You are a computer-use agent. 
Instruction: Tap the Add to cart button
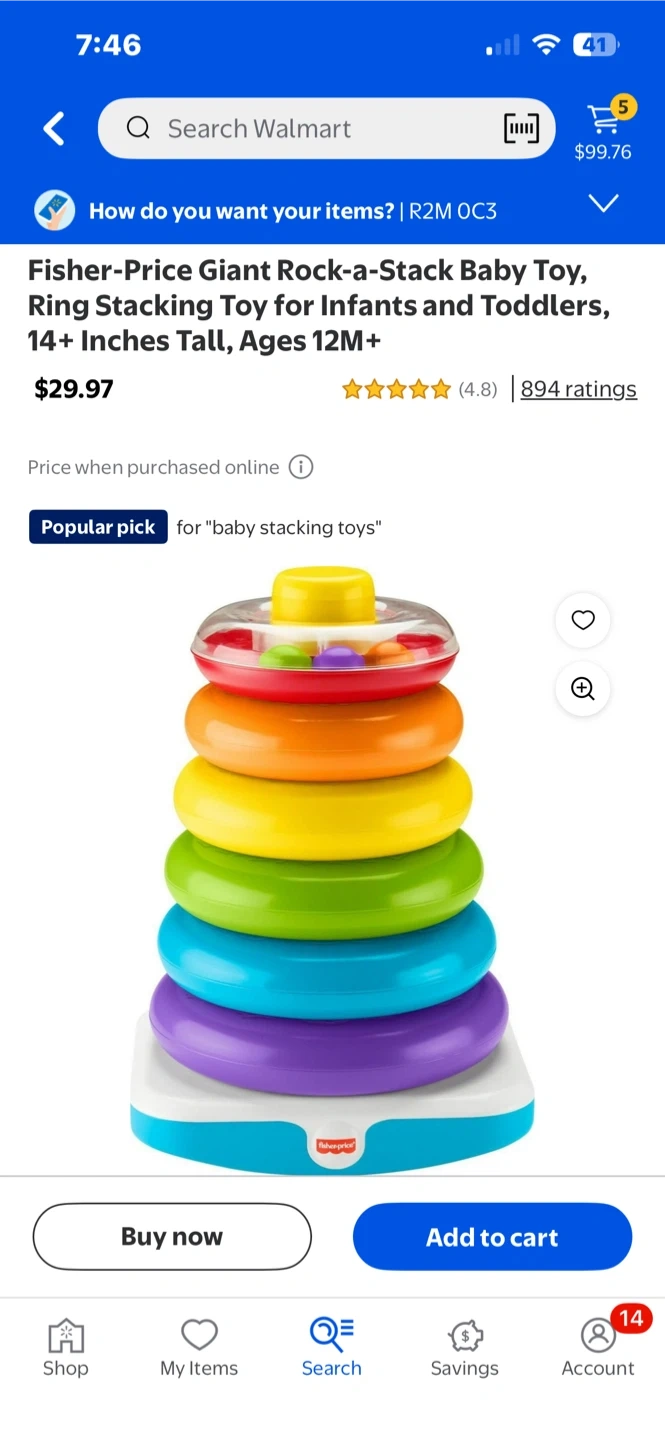492,1237
